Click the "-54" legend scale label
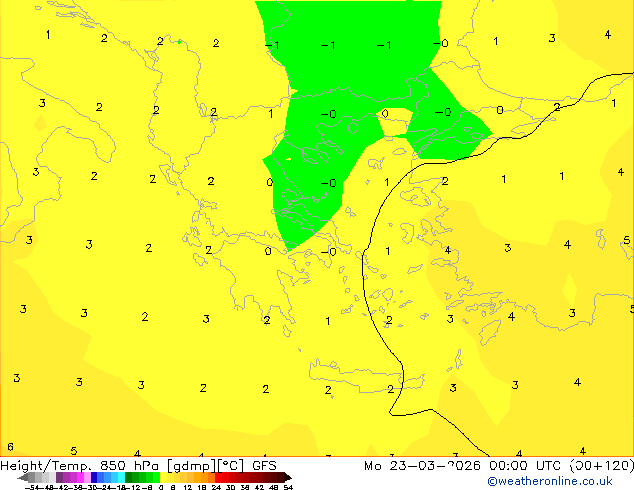The height and width of the screenshot is (490, 634). pyautogui.click(x=32, y=487)
